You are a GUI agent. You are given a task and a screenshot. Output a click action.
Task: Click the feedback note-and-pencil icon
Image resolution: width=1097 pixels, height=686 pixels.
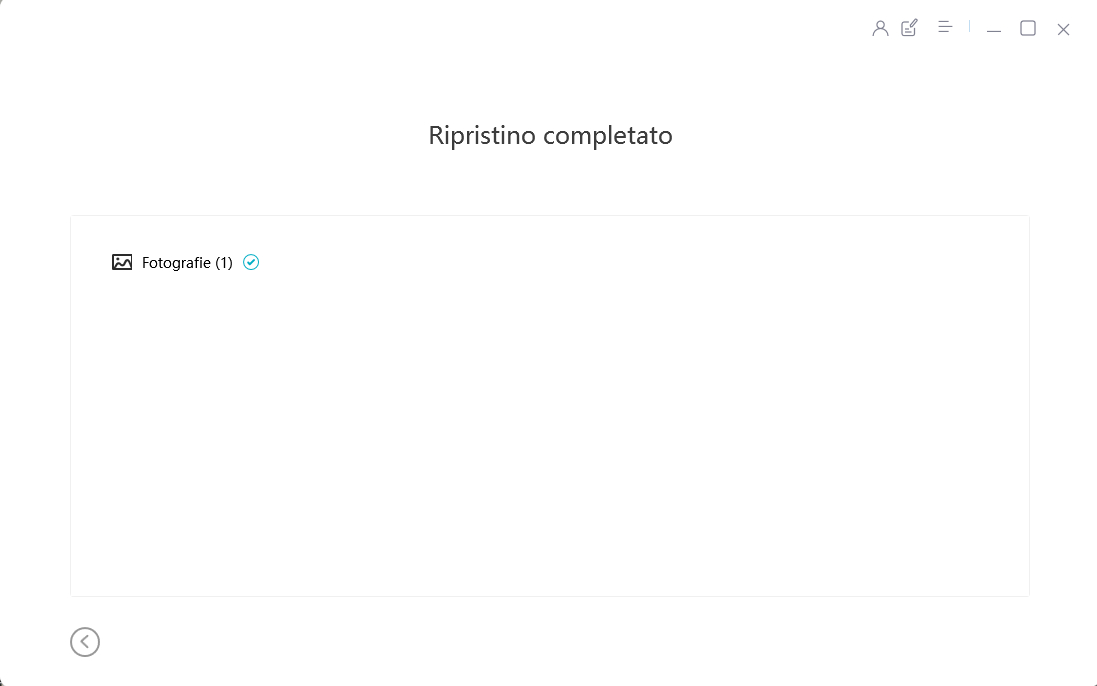tap(909, 28)
